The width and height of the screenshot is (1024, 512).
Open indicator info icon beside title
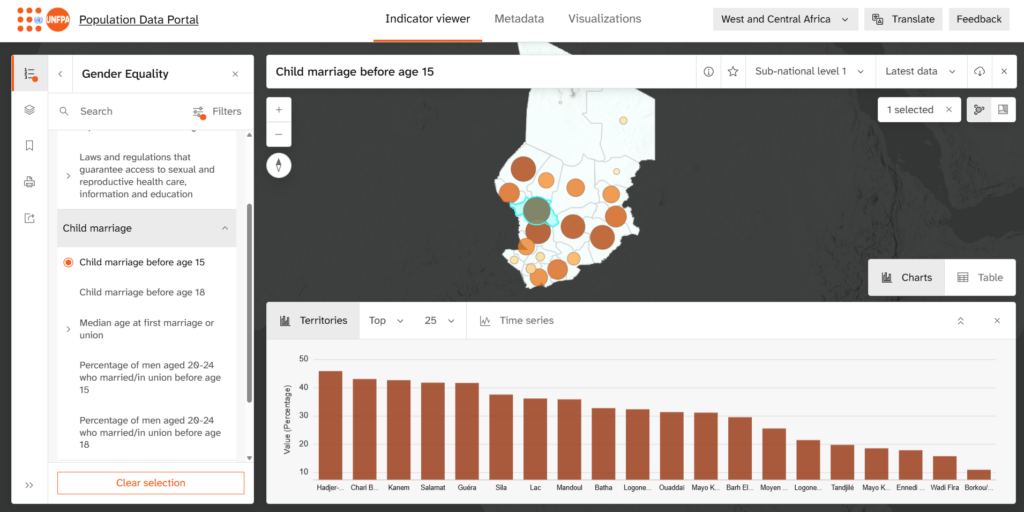(x=709, y=72)
